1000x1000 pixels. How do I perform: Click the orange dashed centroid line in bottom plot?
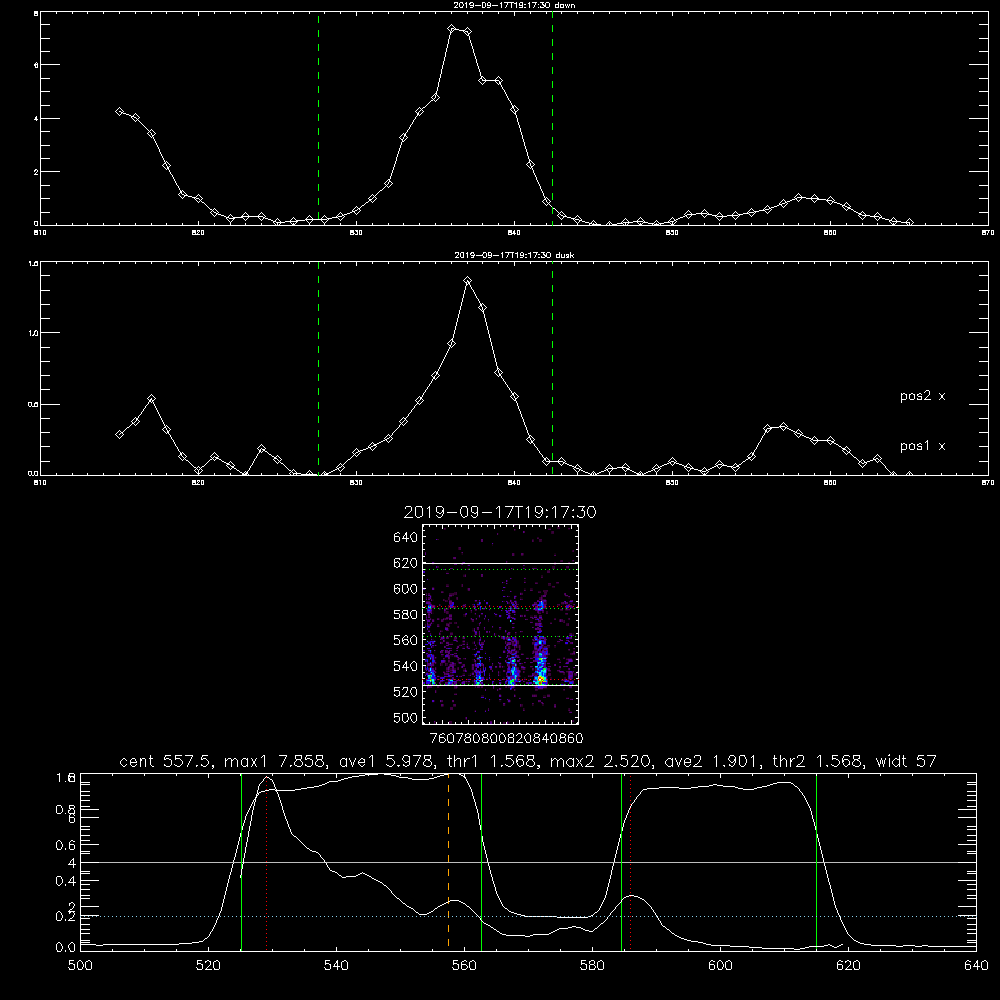pos(448,861)
